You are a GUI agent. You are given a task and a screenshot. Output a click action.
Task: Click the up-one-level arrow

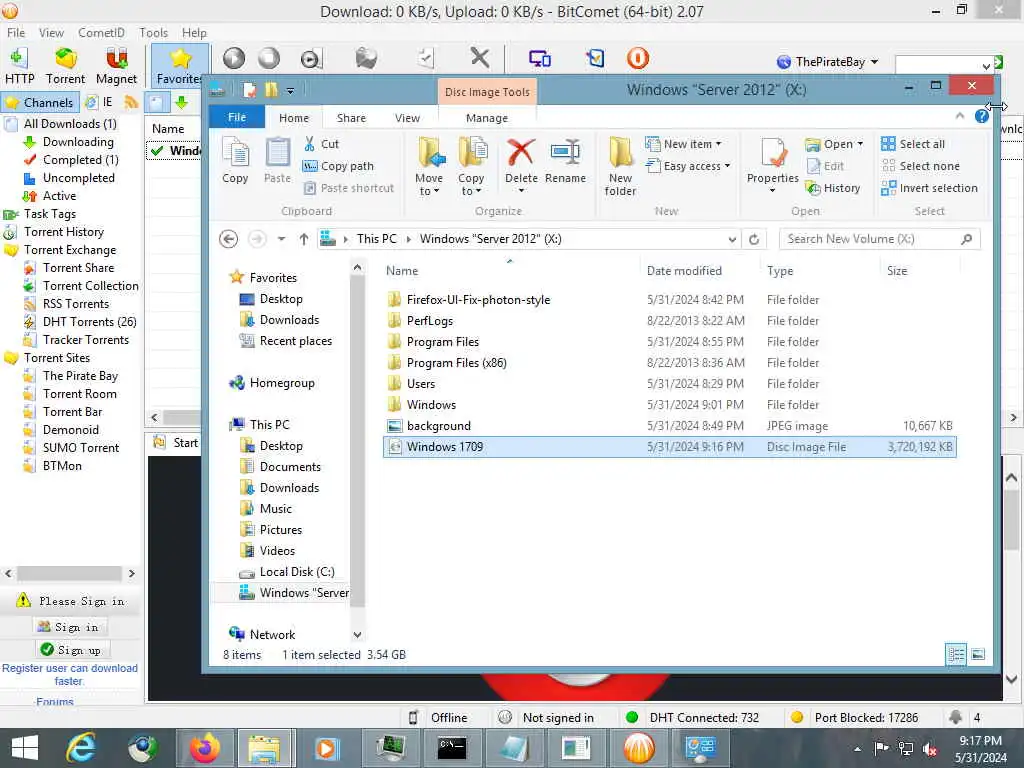click(304, 239)
